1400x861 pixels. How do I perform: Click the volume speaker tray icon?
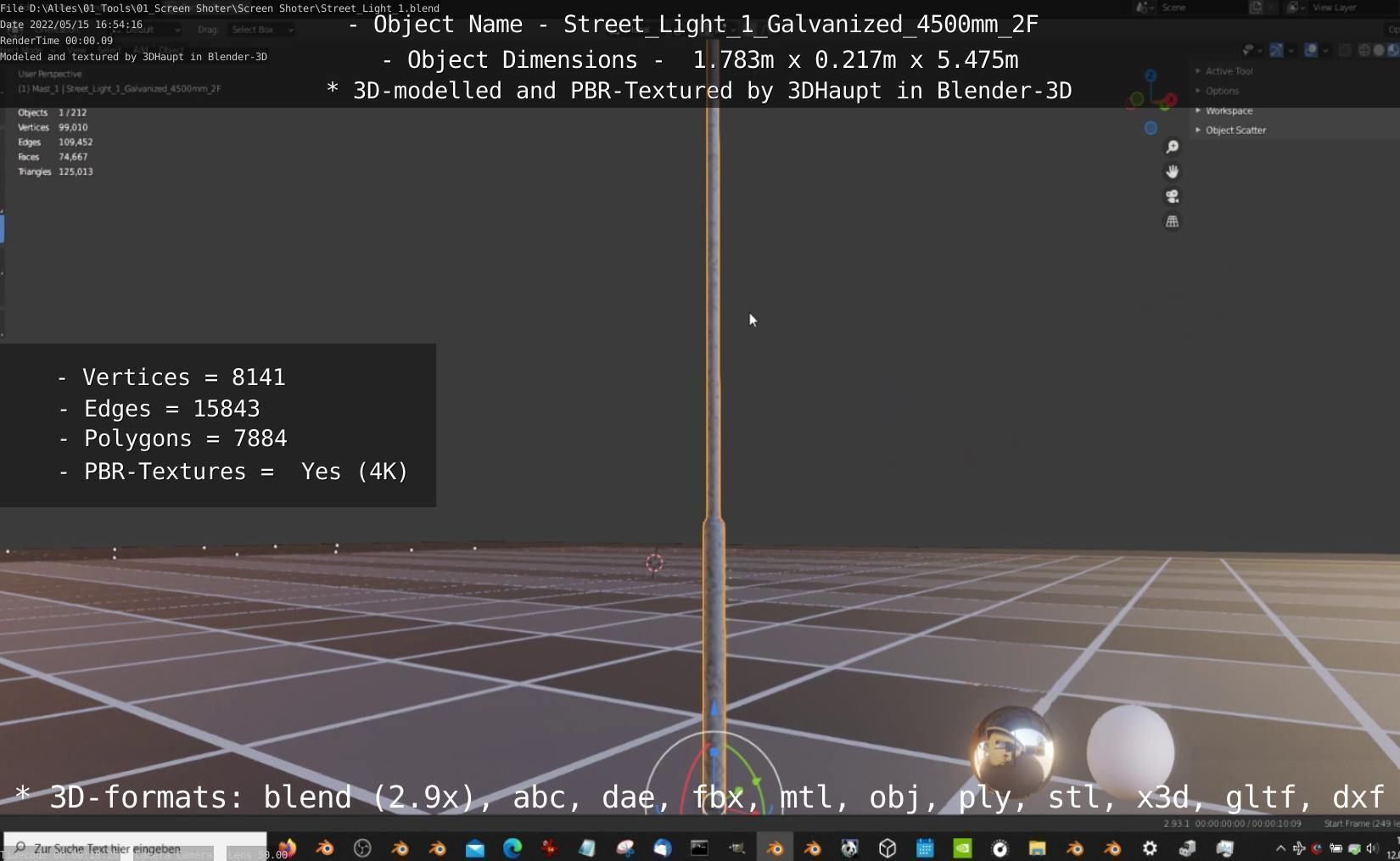1371,848
